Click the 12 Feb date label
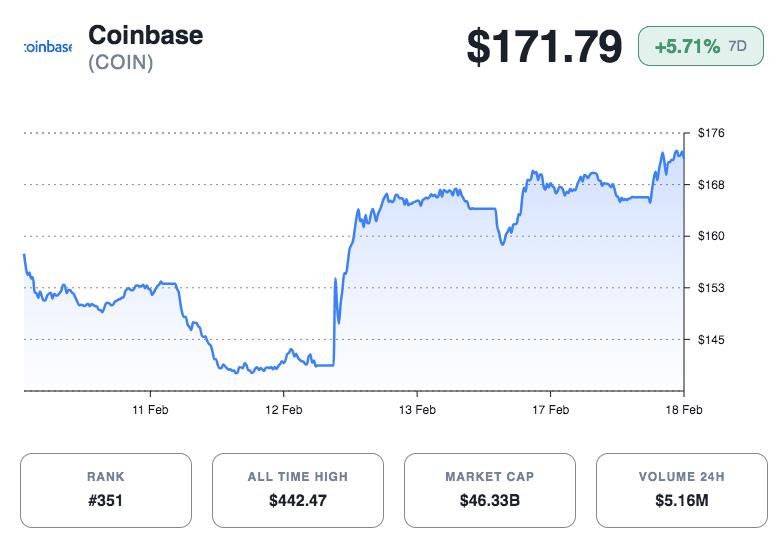This screenshot has width=782, height=533. (283, 410)
